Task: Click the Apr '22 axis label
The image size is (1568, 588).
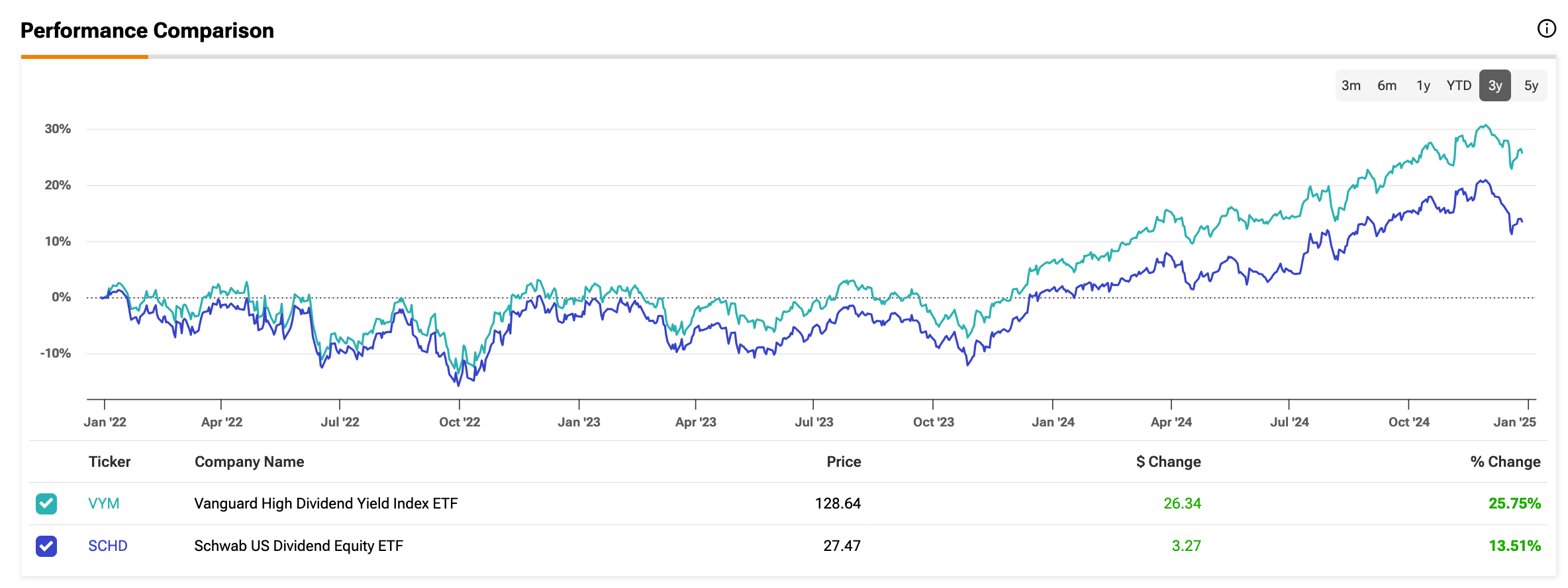Action: pyautogui.click(x=222, y=422)
